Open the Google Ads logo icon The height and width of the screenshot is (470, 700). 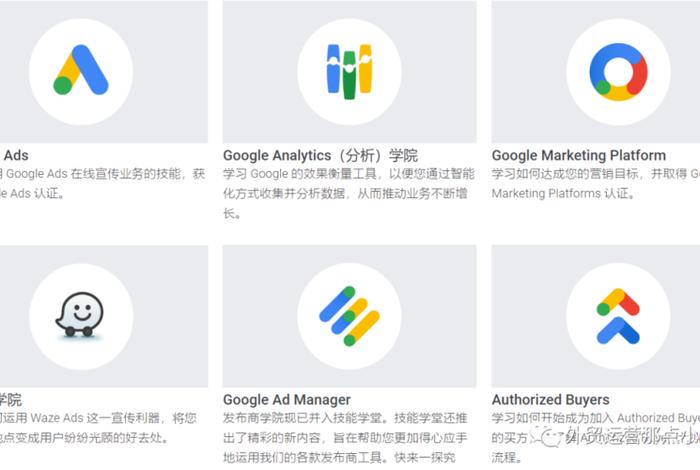coord(81,70)
